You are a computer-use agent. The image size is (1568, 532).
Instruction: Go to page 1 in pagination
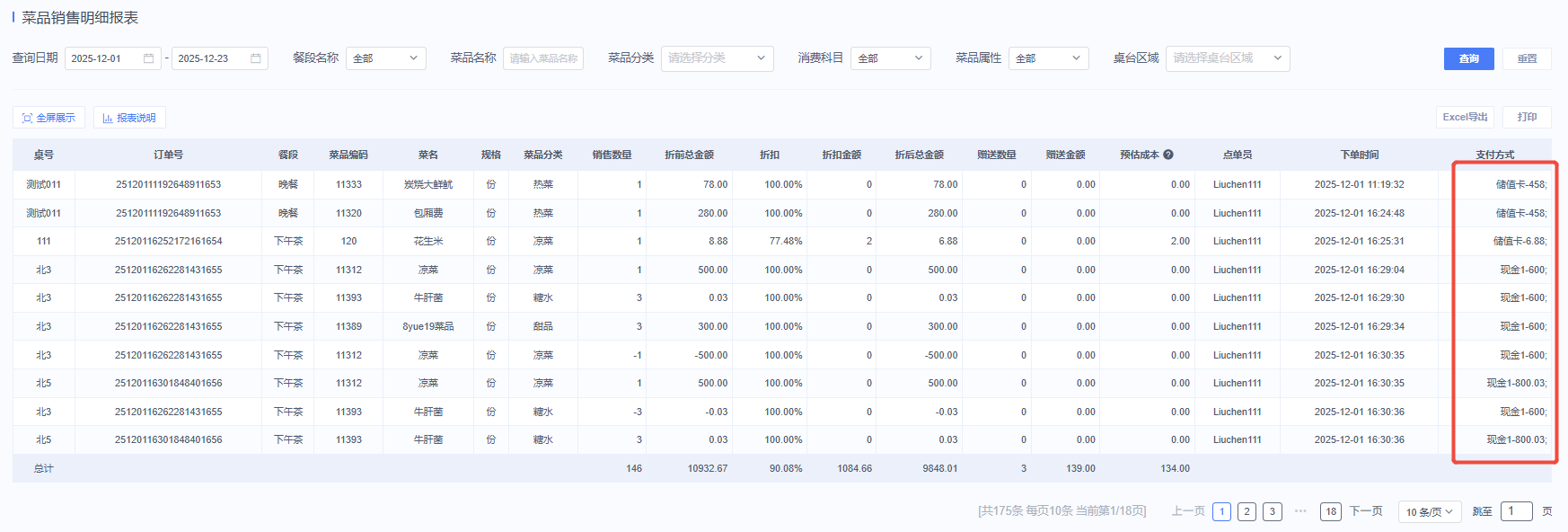[1221, 511]
